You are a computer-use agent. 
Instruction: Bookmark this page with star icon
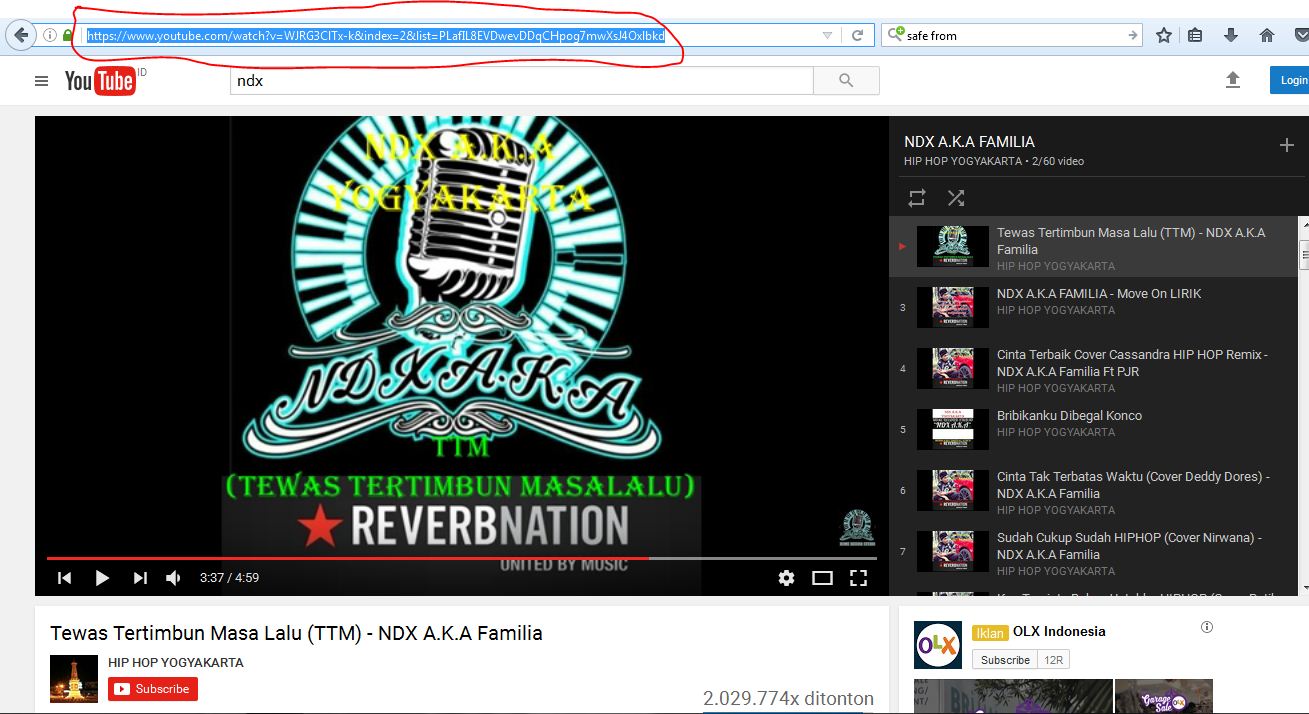point(1164,35)
